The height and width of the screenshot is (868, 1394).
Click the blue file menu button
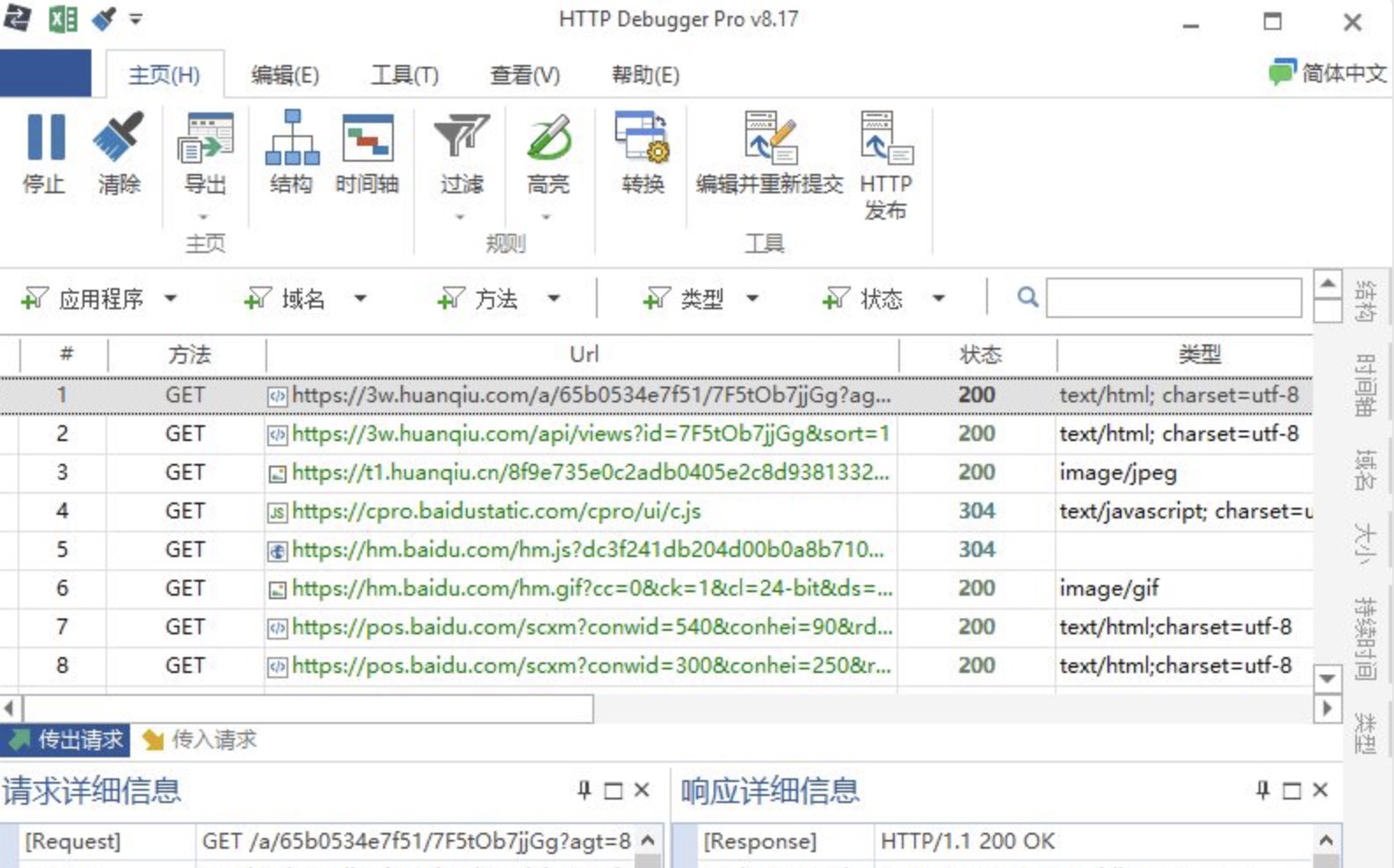pos(46,73)
